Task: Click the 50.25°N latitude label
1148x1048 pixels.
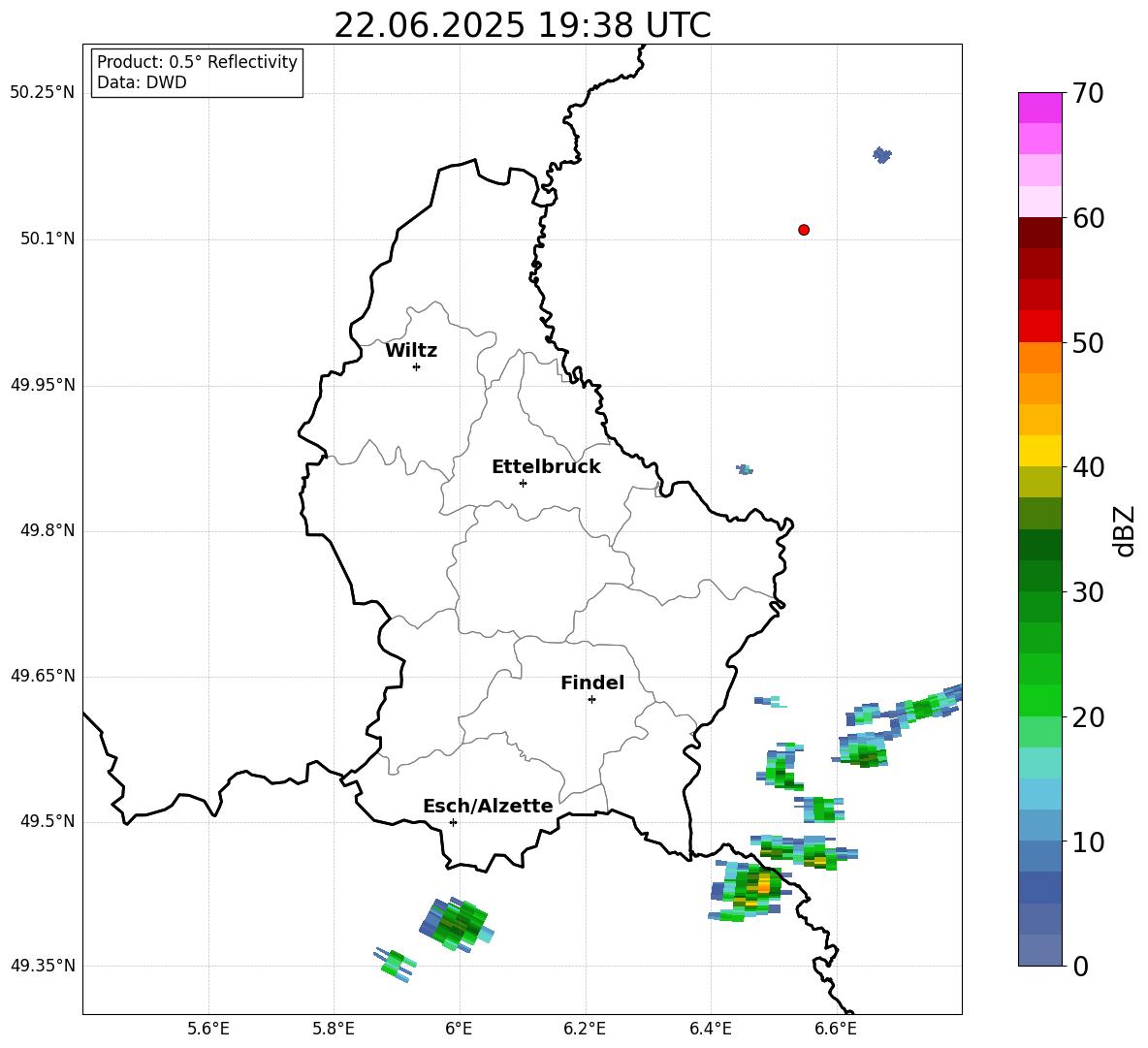Action: click(43, 93)
